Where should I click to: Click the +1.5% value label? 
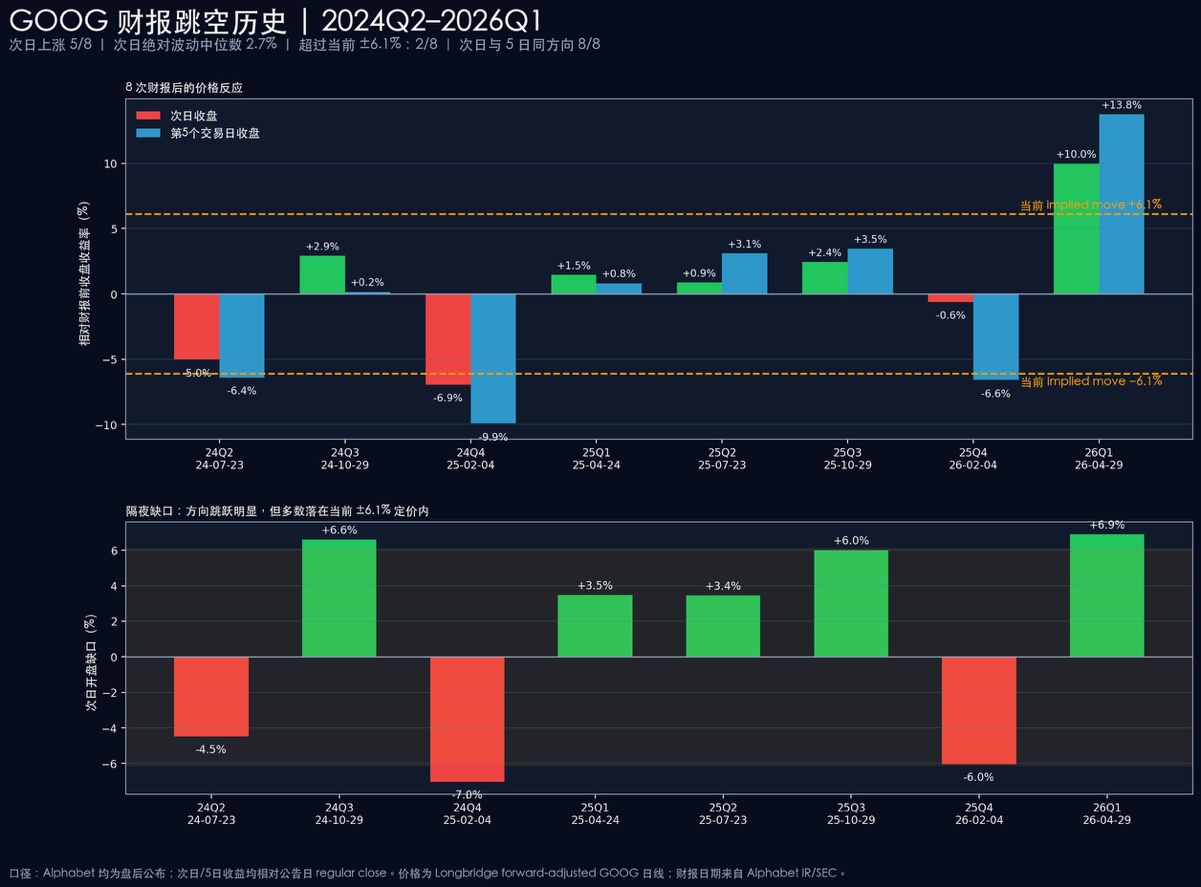click(573, 265)
